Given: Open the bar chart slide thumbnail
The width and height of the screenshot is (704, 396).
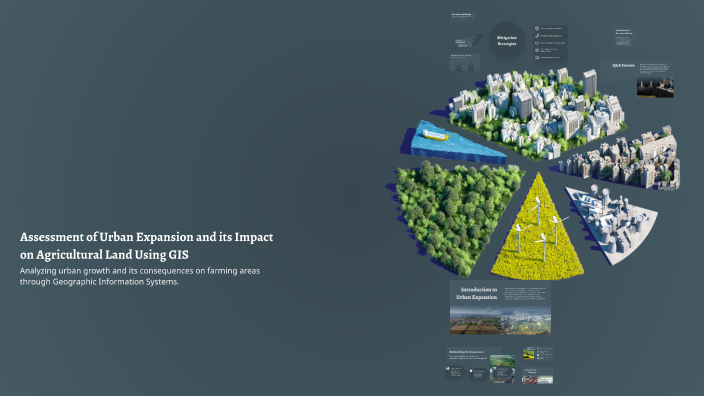Looking at the screenshot, I should pyautogui.click(x=465, y=62).
